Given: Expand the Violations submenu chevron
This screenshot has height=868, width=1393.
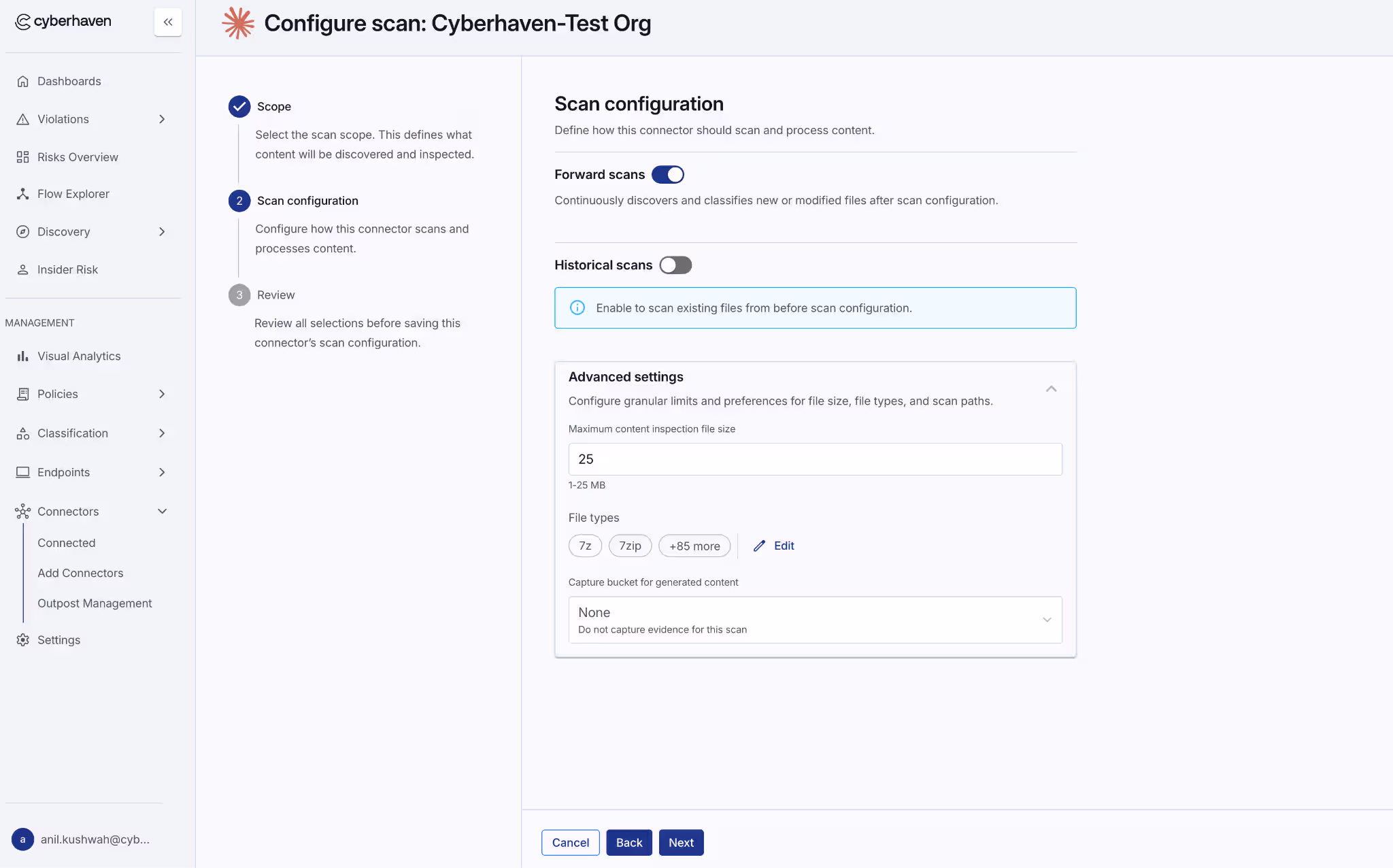Looking at the screenshot, I should pos(162,119).
